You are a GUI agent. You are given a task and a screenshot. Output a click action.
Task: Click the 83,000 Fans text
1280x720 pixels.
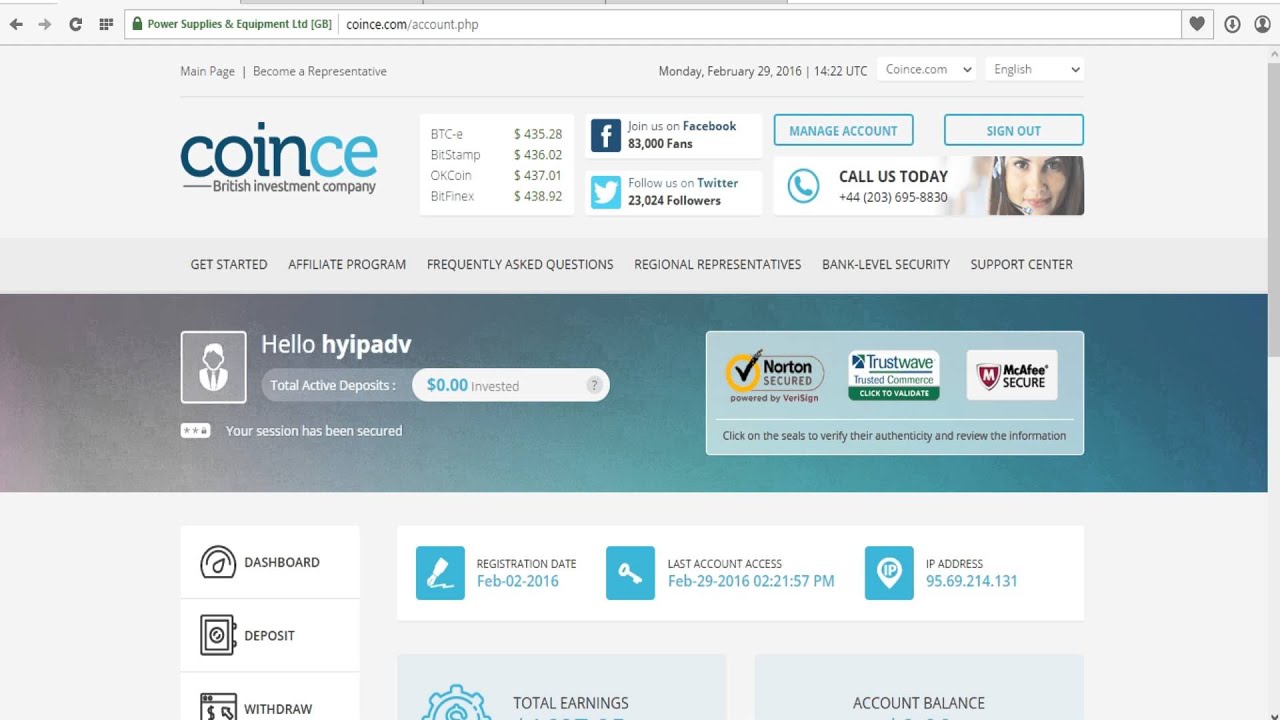tap(660, 144)
